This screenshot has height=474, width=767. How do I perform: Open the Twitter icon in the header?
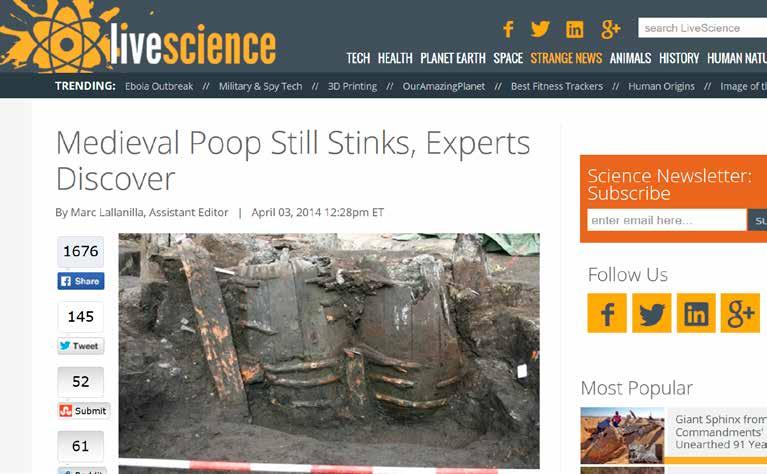click(540, 29)
